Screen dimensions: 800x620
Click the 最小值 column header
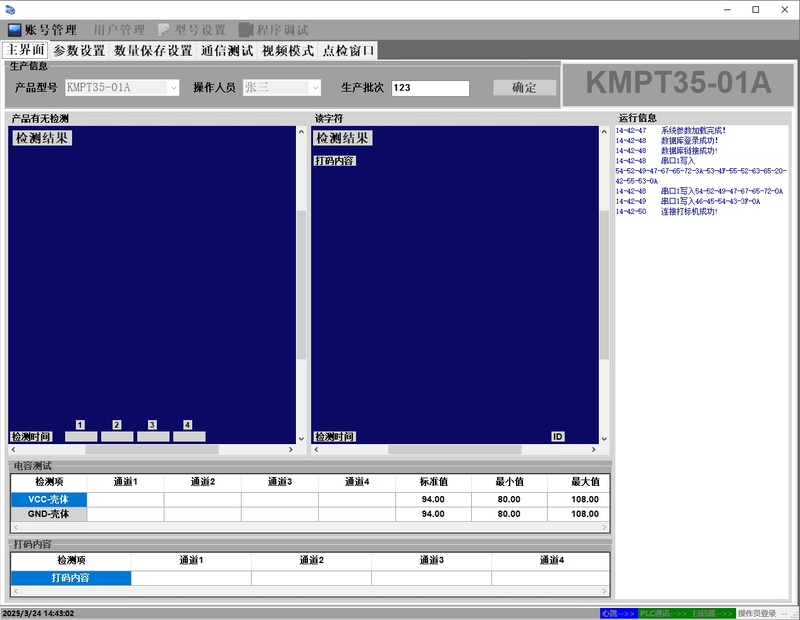[509, 482]
